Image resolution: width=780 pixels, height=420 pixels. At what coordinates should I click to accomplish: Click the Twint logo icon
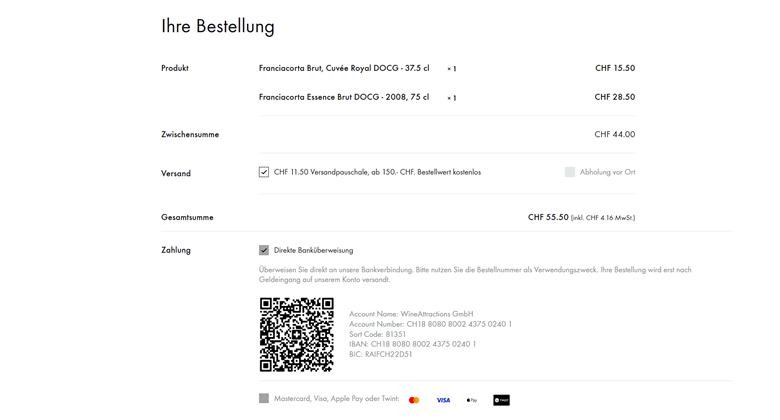pos(501,400)
